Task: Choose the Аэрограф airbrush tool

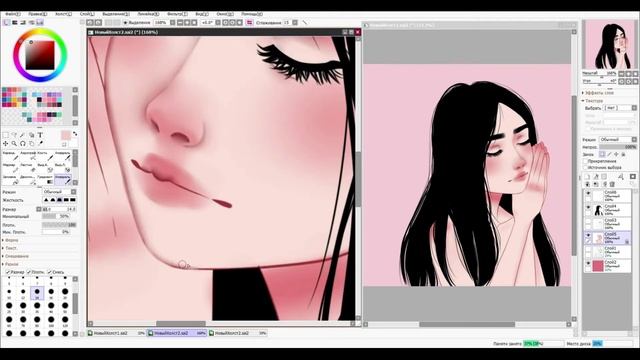Action: [x=27, y=156]
